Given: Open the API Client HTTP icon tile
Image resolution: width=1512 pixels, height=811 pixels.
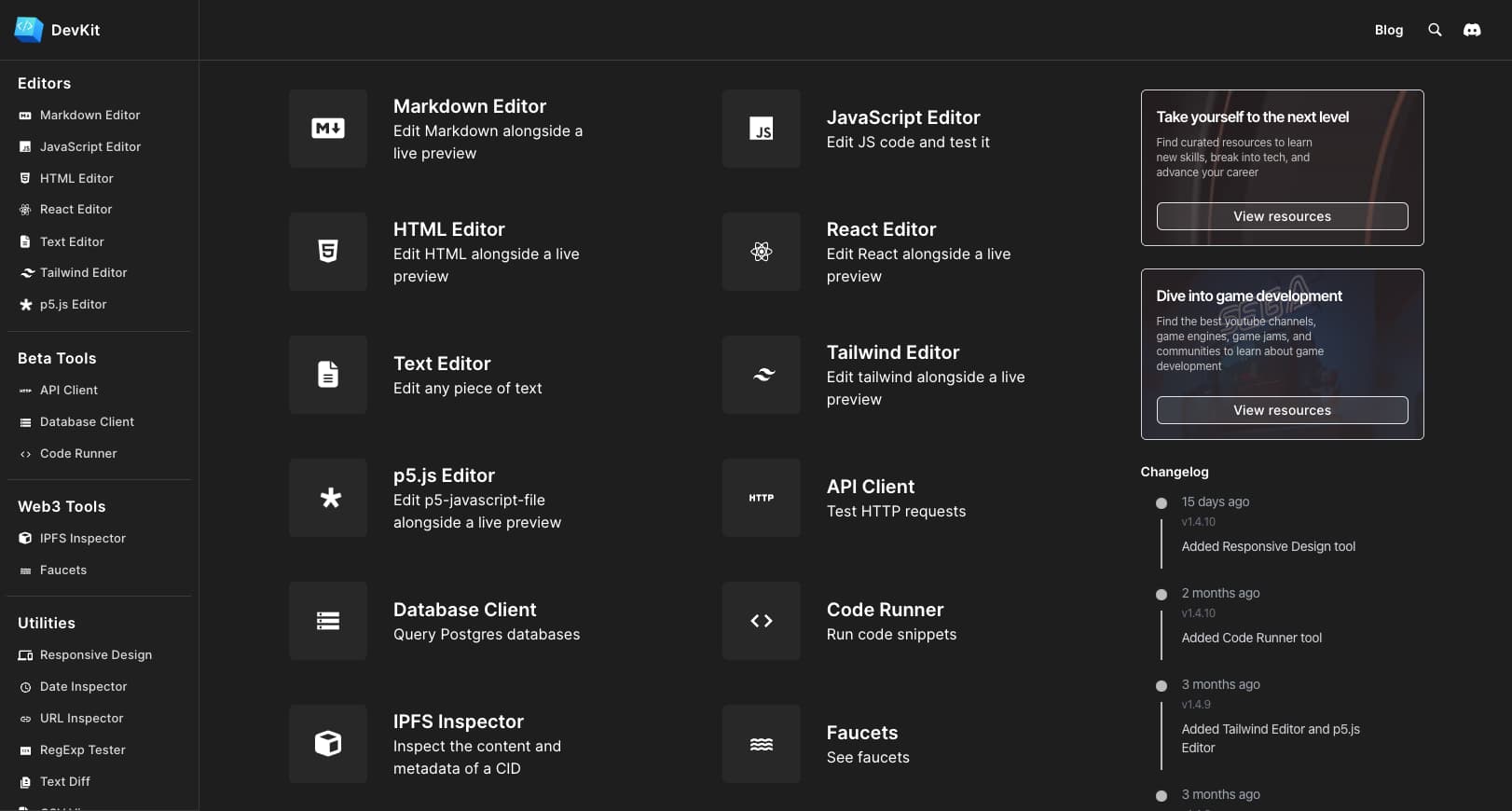Looking at the screenshot, I should (x=761, y=498).
